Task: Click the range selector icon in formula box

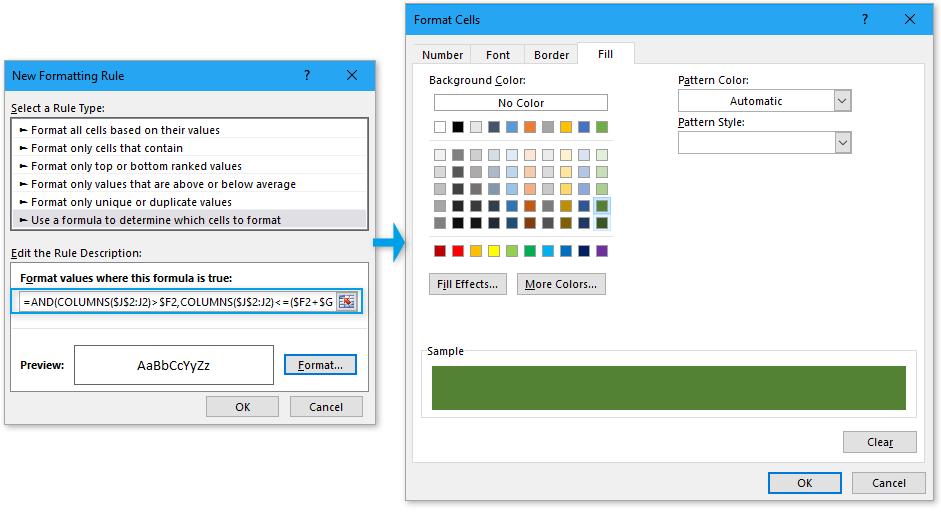Action: pos(347,302)
